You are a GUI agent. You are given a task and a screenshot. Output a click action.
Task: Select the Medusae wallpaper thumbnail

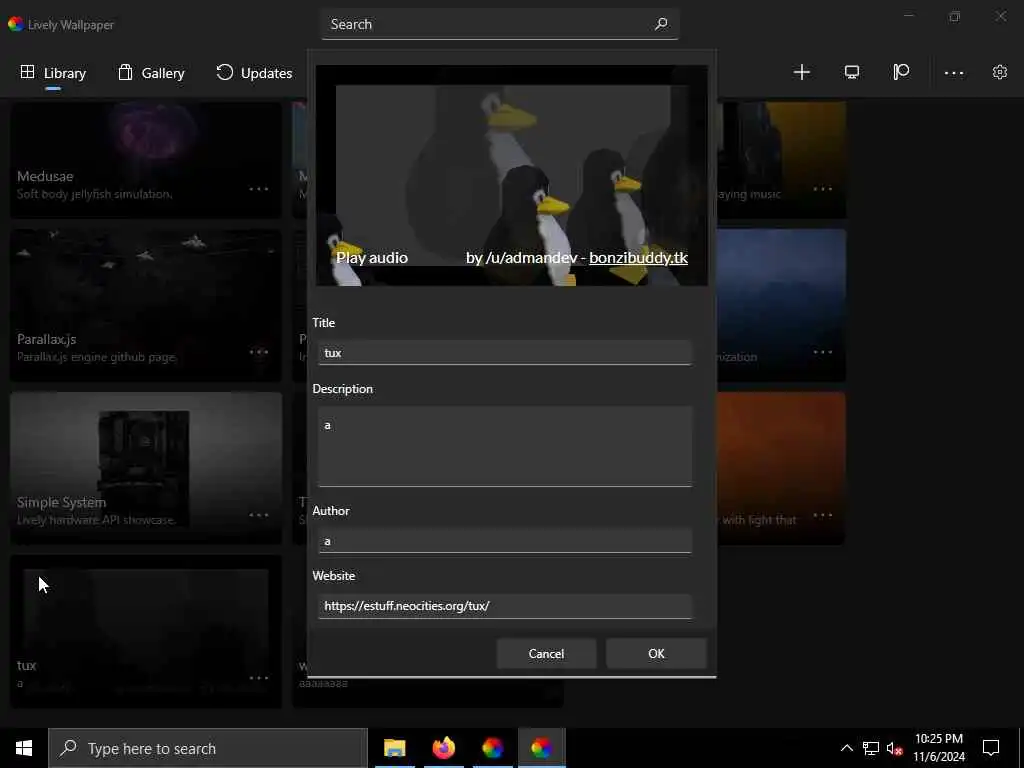click(146, 159)
